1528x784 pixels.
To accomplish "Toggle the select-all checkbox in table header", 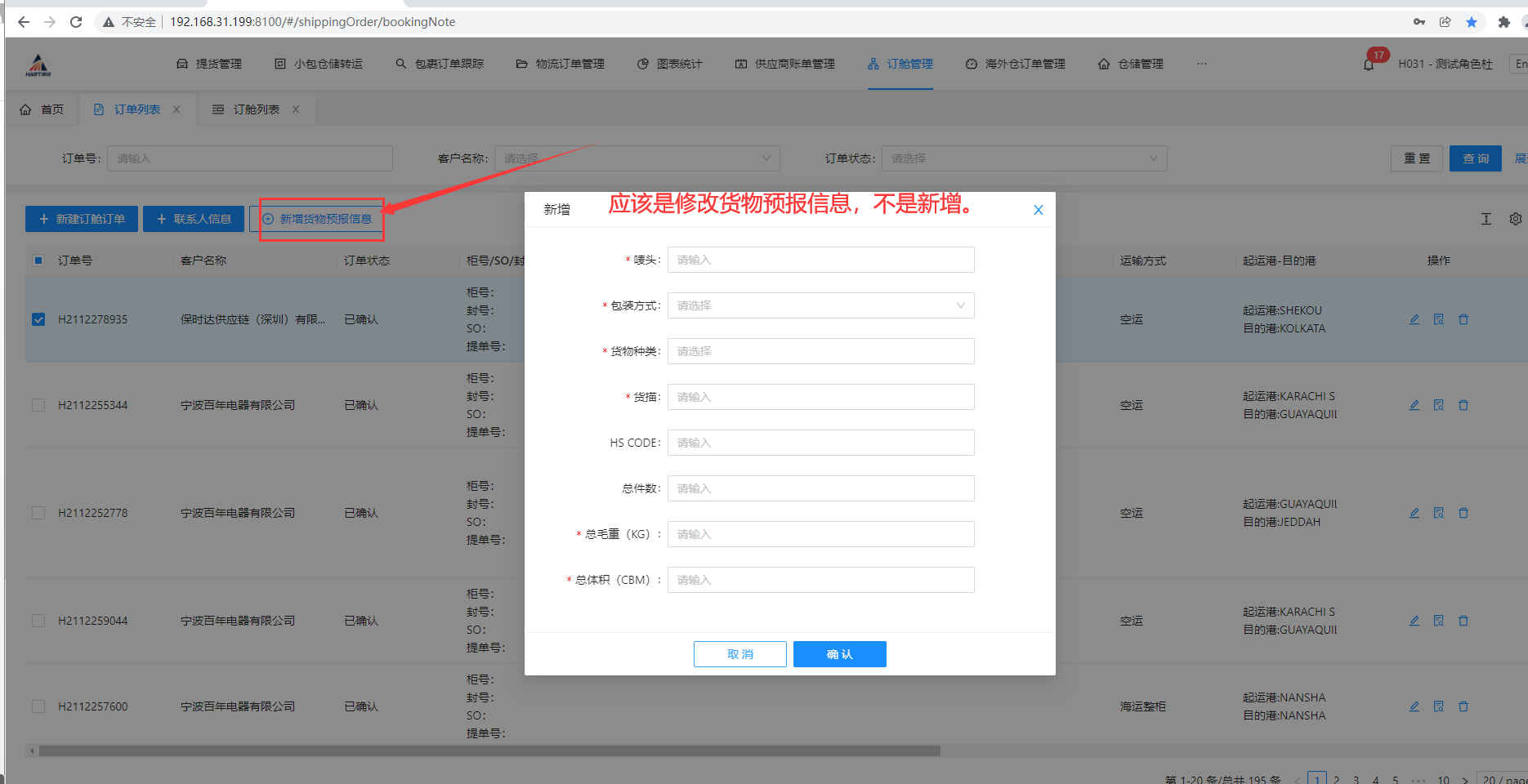I will coord(38,261).
